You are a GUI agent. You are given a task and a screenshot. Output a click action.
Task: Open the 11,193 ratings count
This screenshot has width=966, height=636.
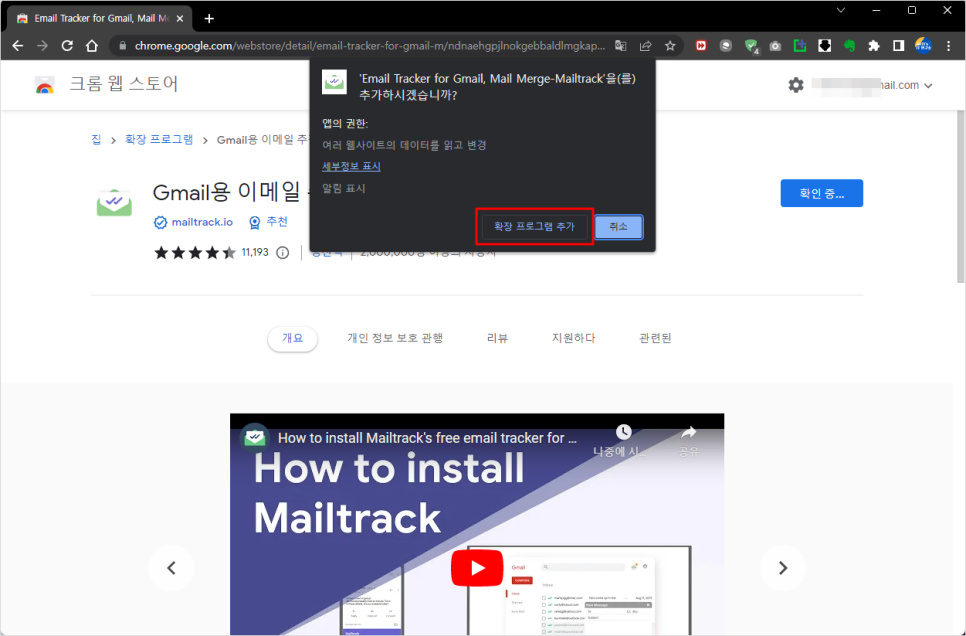tap(254, 252)
